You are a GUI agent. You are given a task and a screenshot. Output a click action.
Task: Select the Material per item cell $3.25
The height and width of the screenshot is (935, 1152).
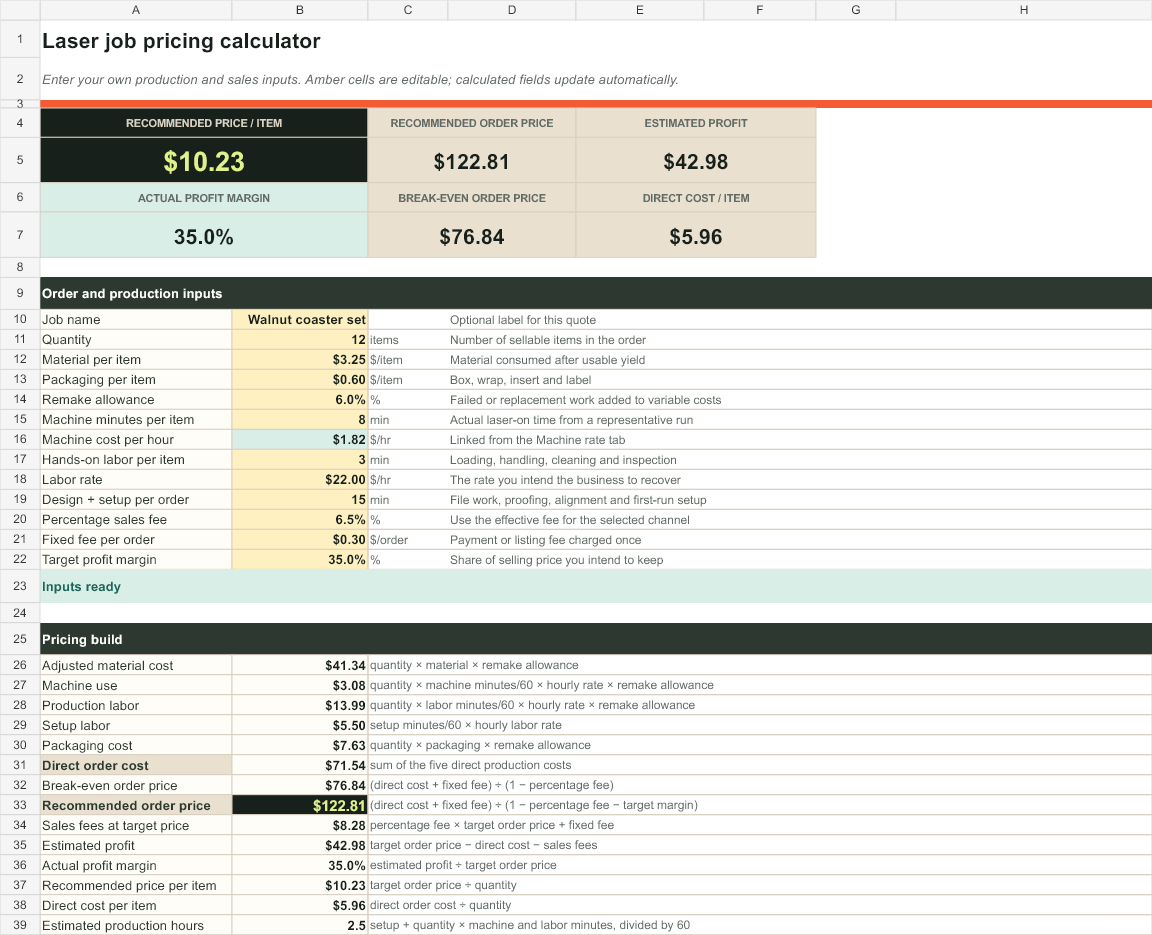point(300,359)
